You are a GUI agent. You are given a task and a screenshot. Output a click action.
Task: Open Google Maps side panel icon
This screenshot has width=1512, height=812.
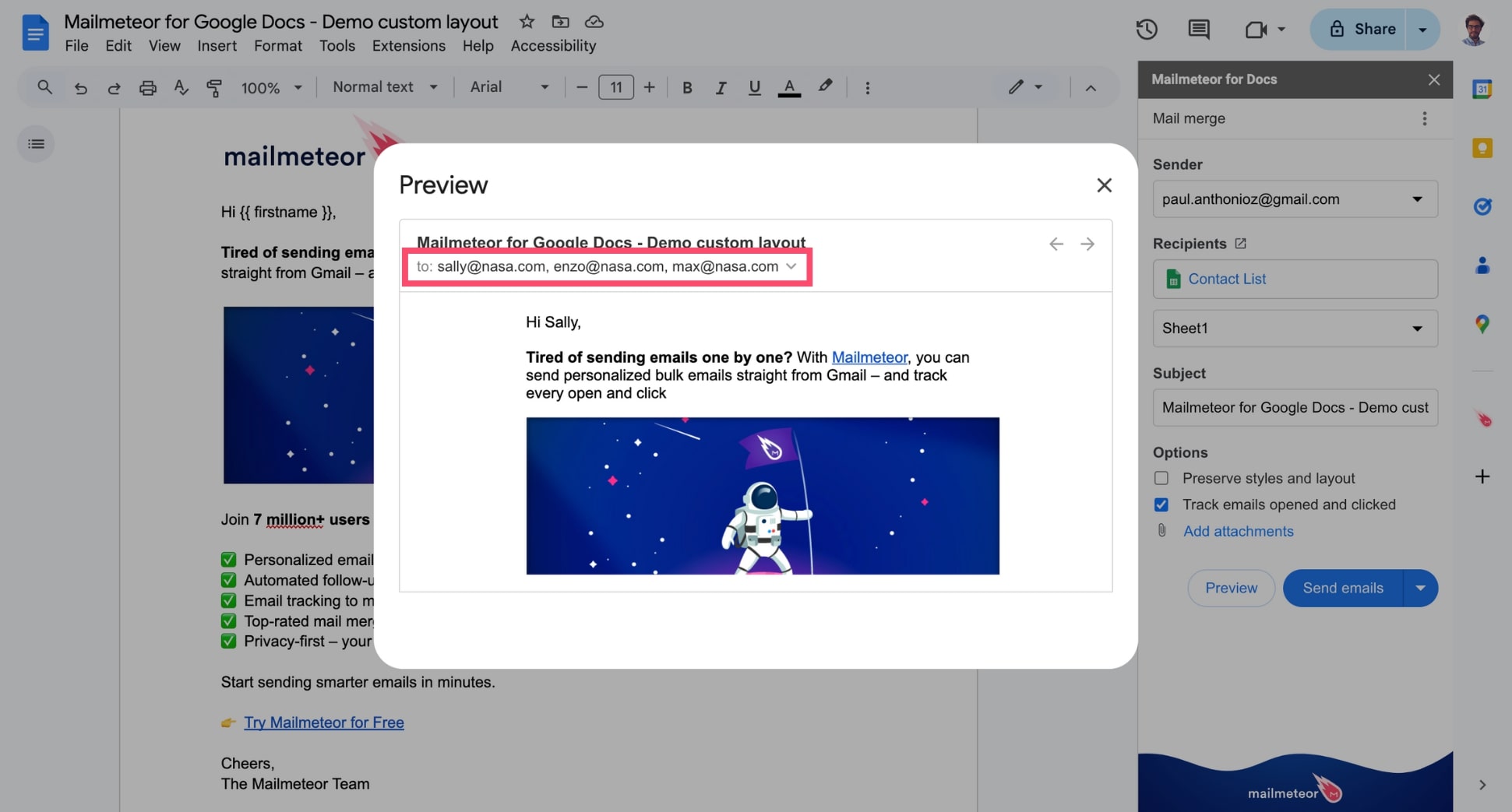1482,324
